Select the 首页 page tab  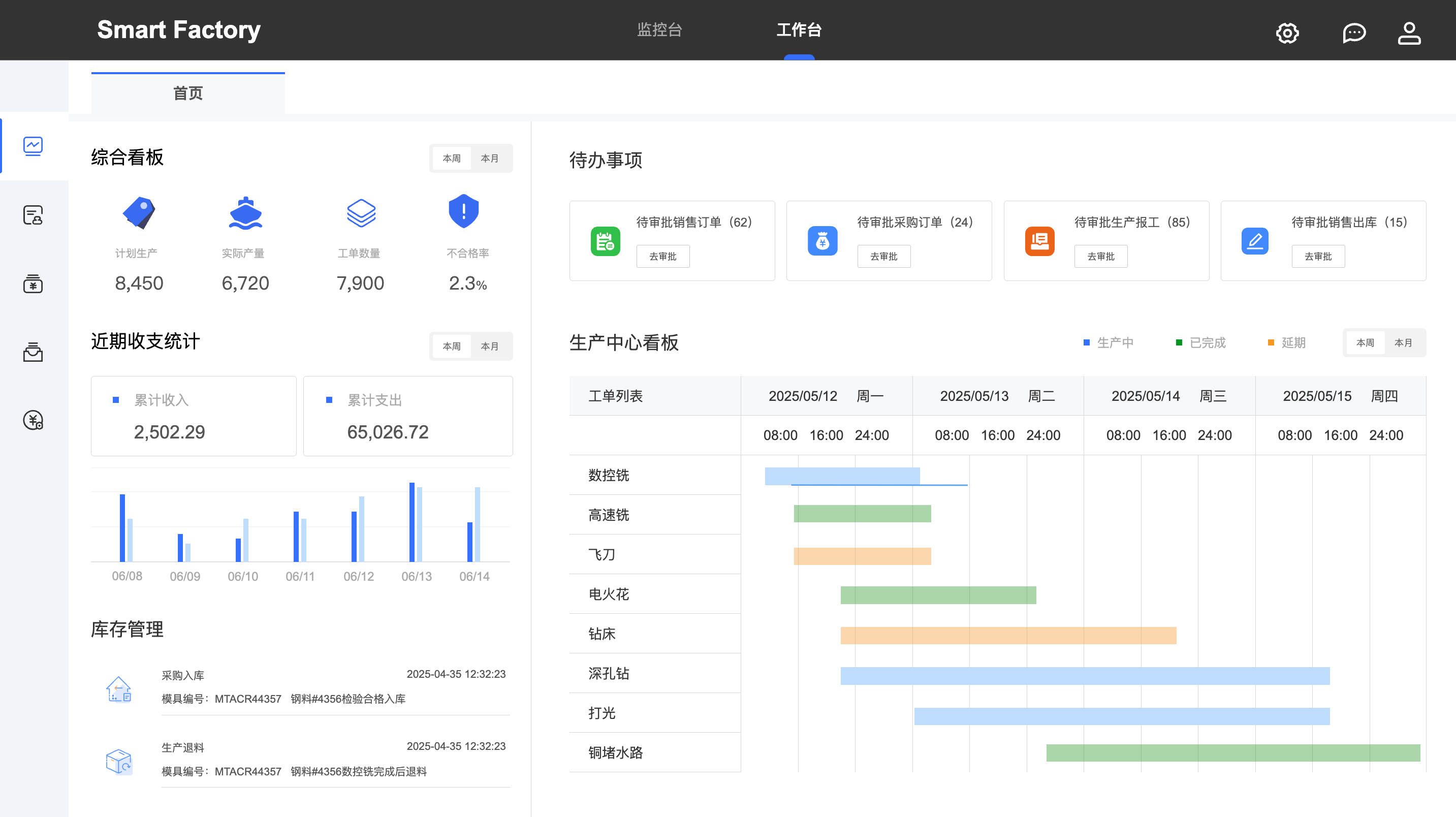click(x=187, y=93)
